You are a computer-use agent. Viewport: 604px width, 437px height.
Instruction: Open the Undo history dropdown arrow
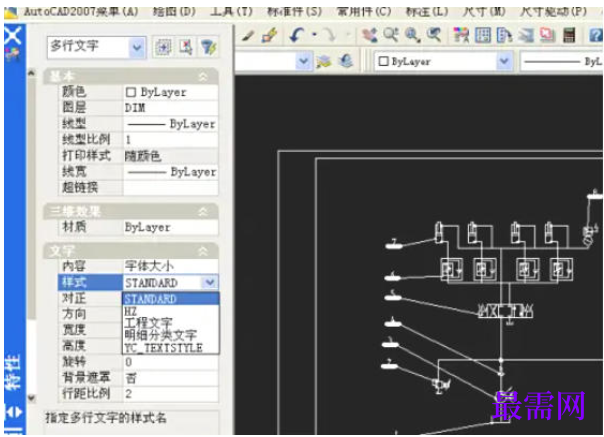tap(314, 35)
